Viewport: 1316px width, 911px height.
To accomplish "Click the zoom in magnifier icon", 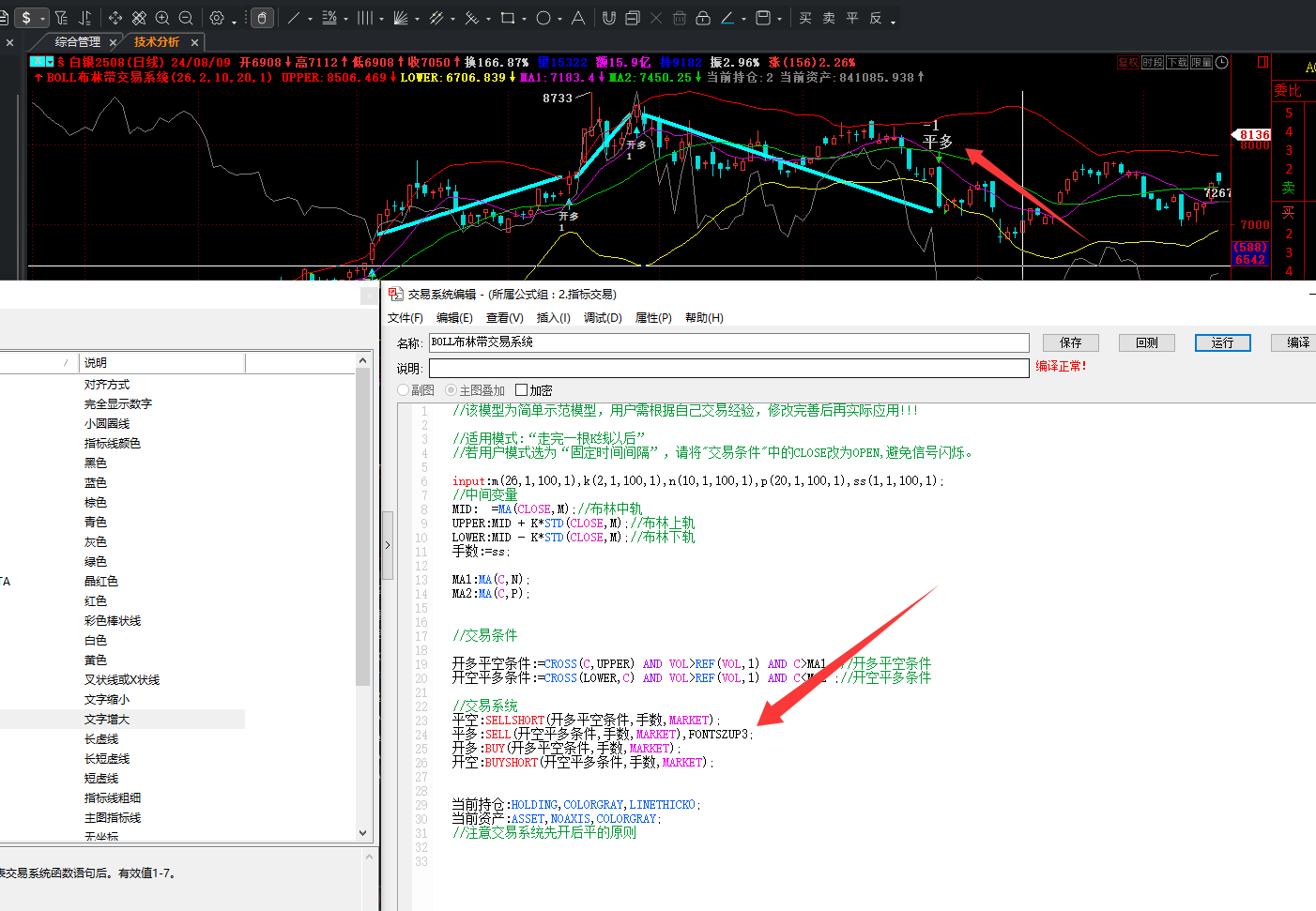I will (x=162, y=18).
